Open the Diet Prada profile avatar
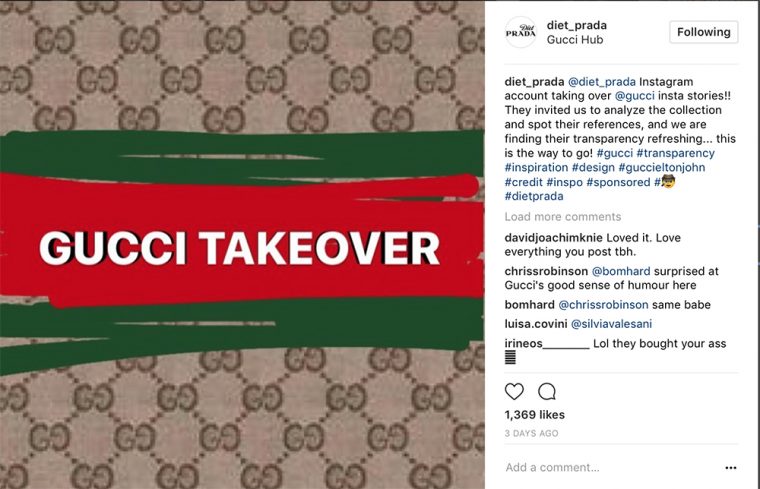The height and width of the screenshot is (489, 760). 521,32
